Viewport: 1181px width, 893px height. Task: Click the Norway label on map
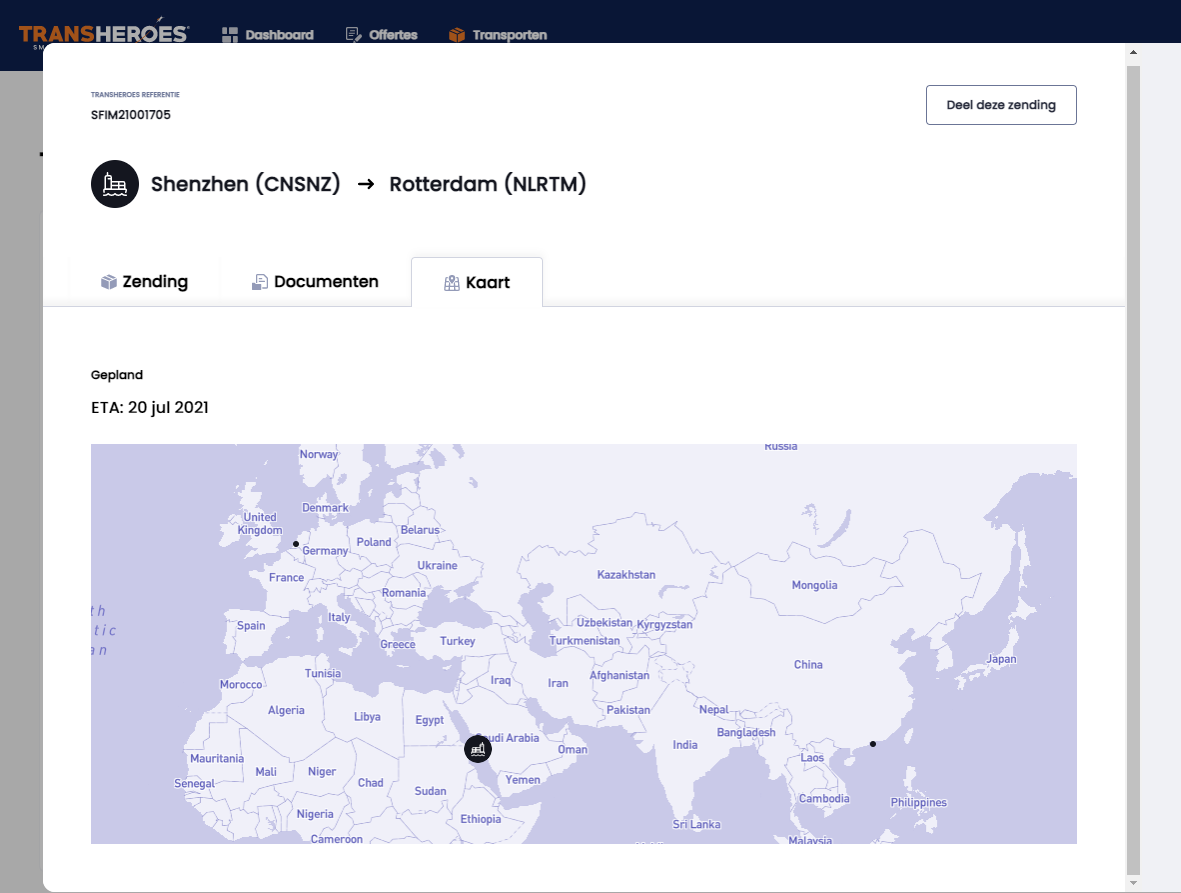pos(319,454)
